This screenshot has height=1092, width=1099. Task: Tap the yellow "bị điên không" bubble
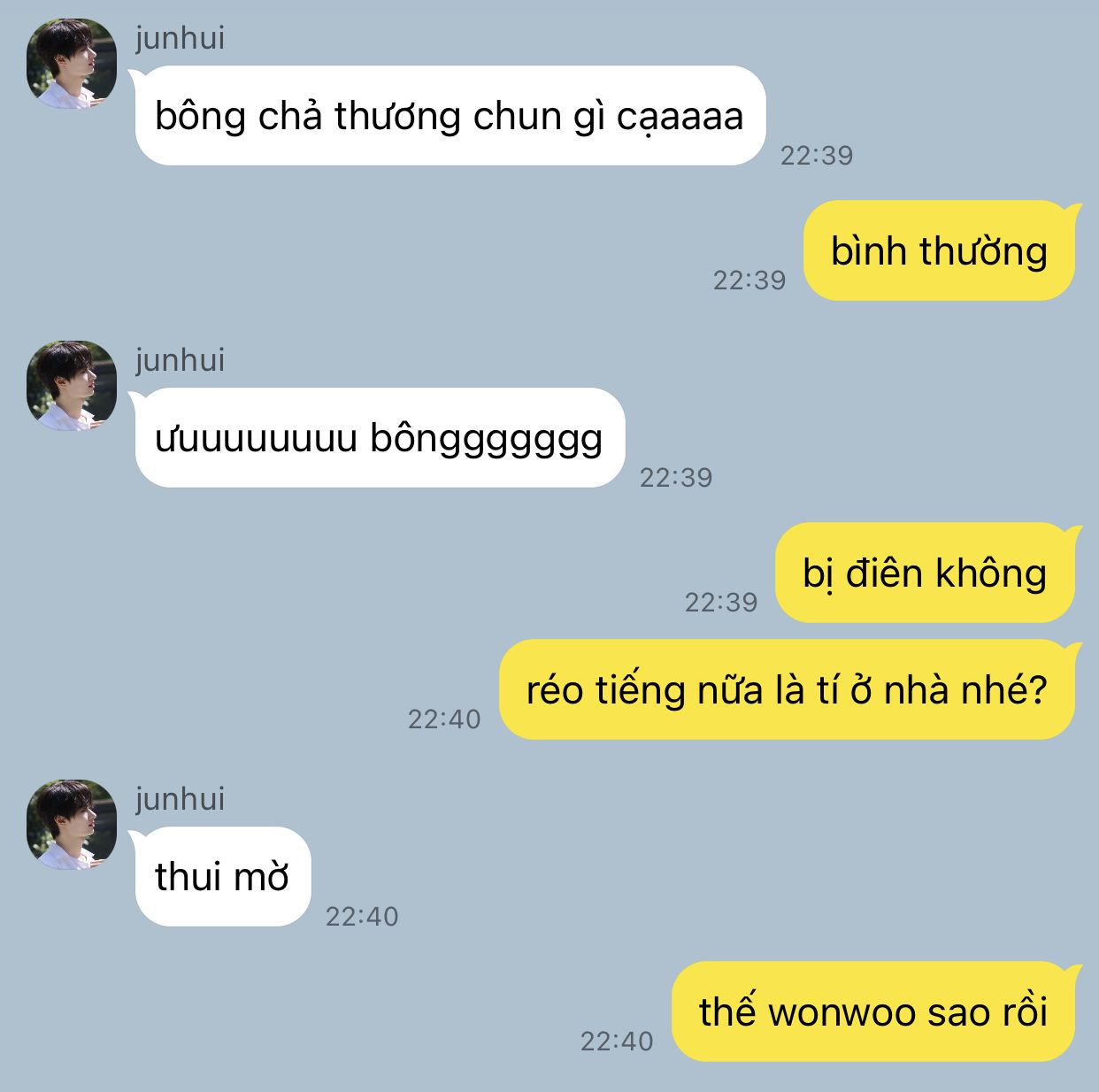click(928, 573)
